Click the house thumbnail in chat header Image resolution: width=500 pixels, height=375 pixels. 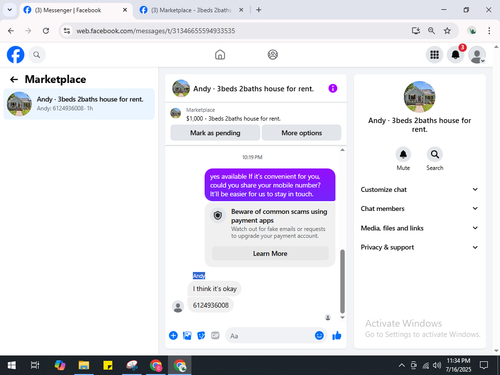pyautogui.click(x=181, y=88)
